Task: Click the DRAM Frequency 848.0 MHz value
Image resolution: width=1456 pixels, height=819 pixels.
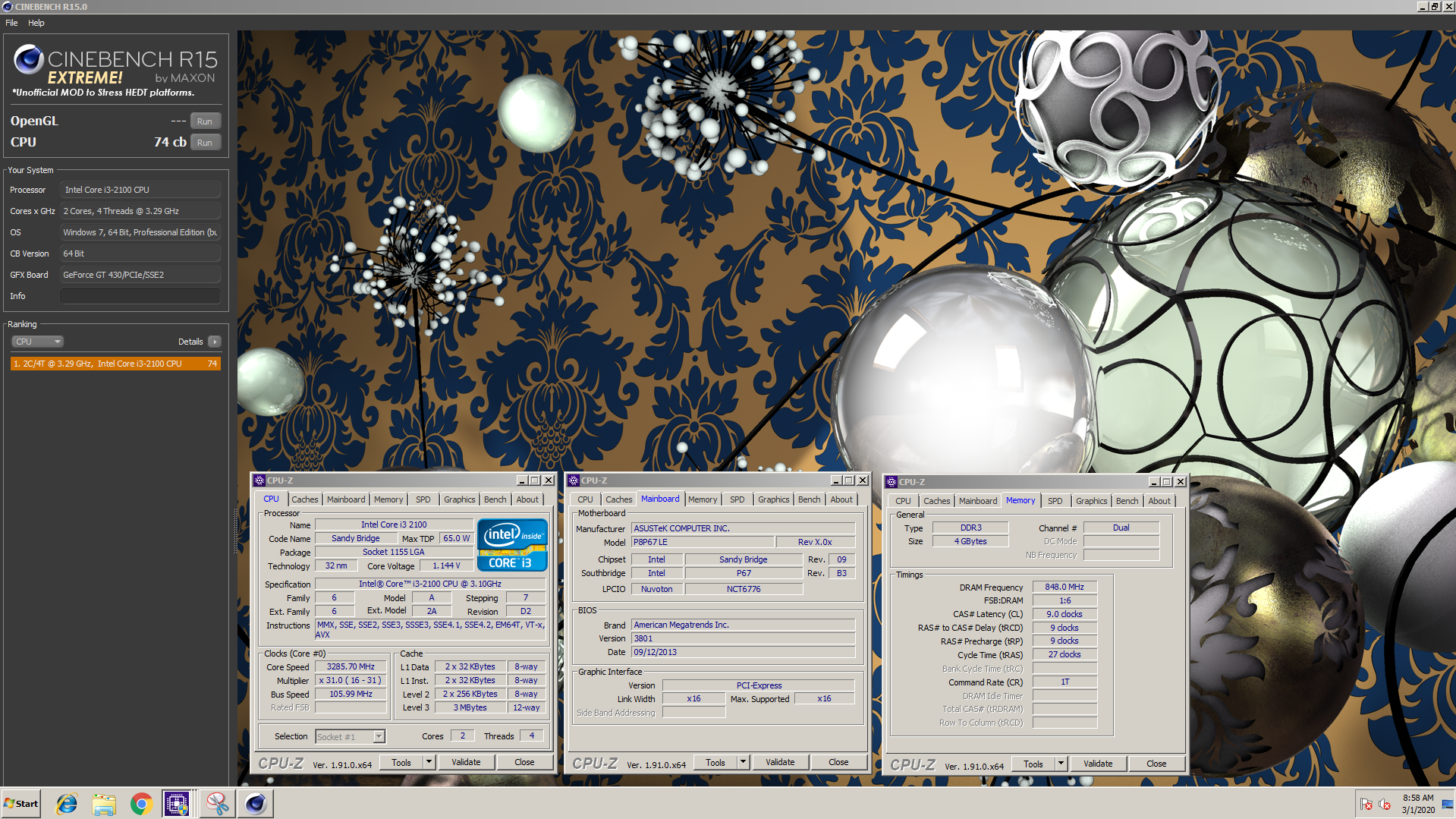Action: coord(1064,587)
